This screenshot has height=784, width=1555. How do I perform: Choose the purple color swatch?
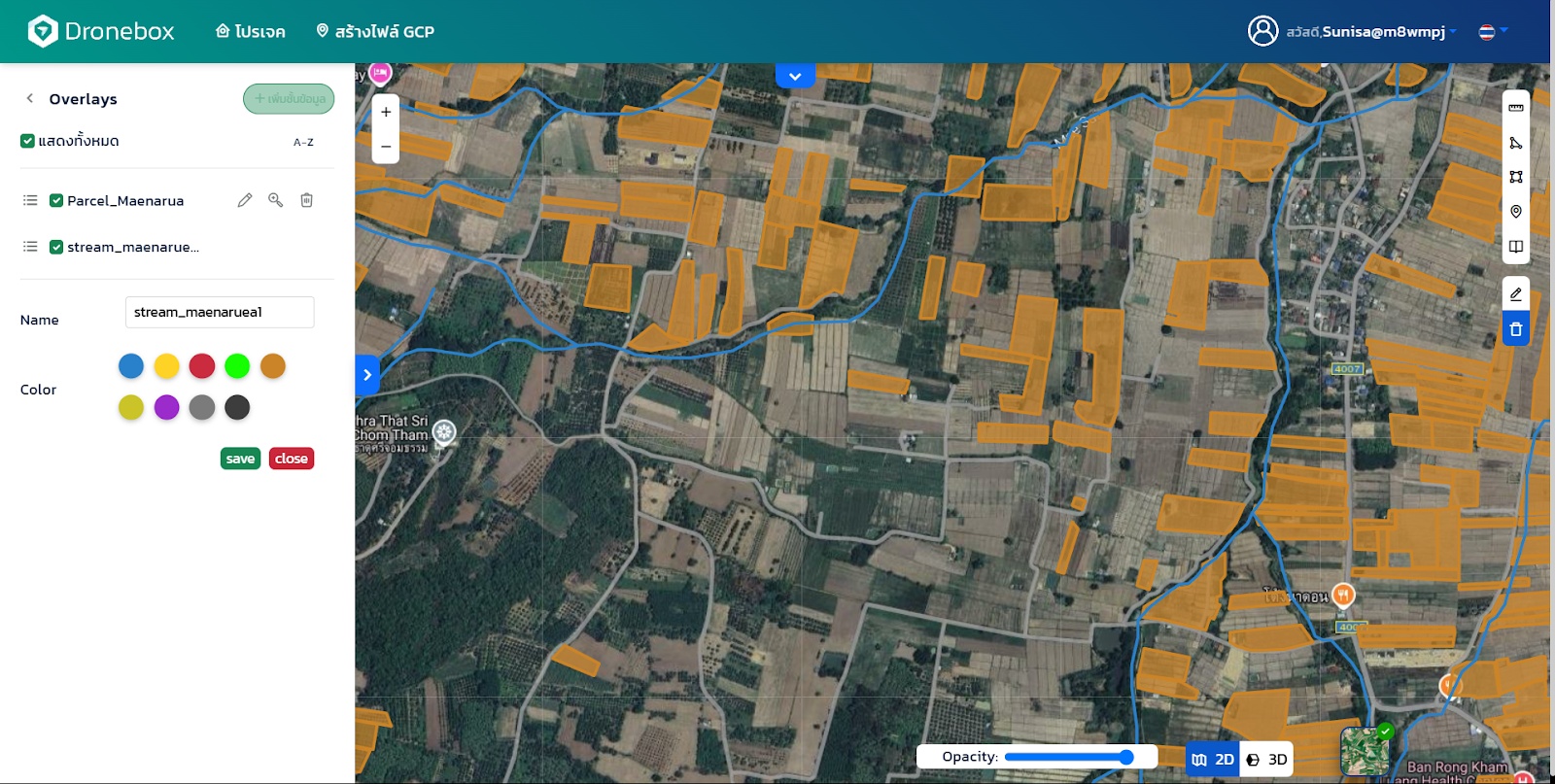166,407
